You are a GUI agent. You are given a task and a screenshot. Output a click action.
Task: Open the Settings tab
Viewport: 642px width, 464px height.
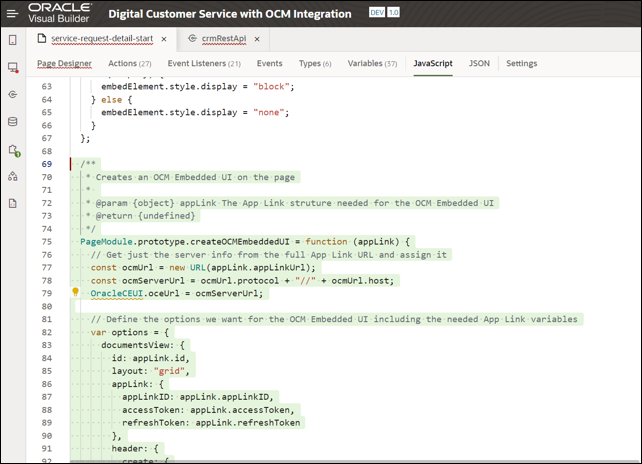[521, 64]
